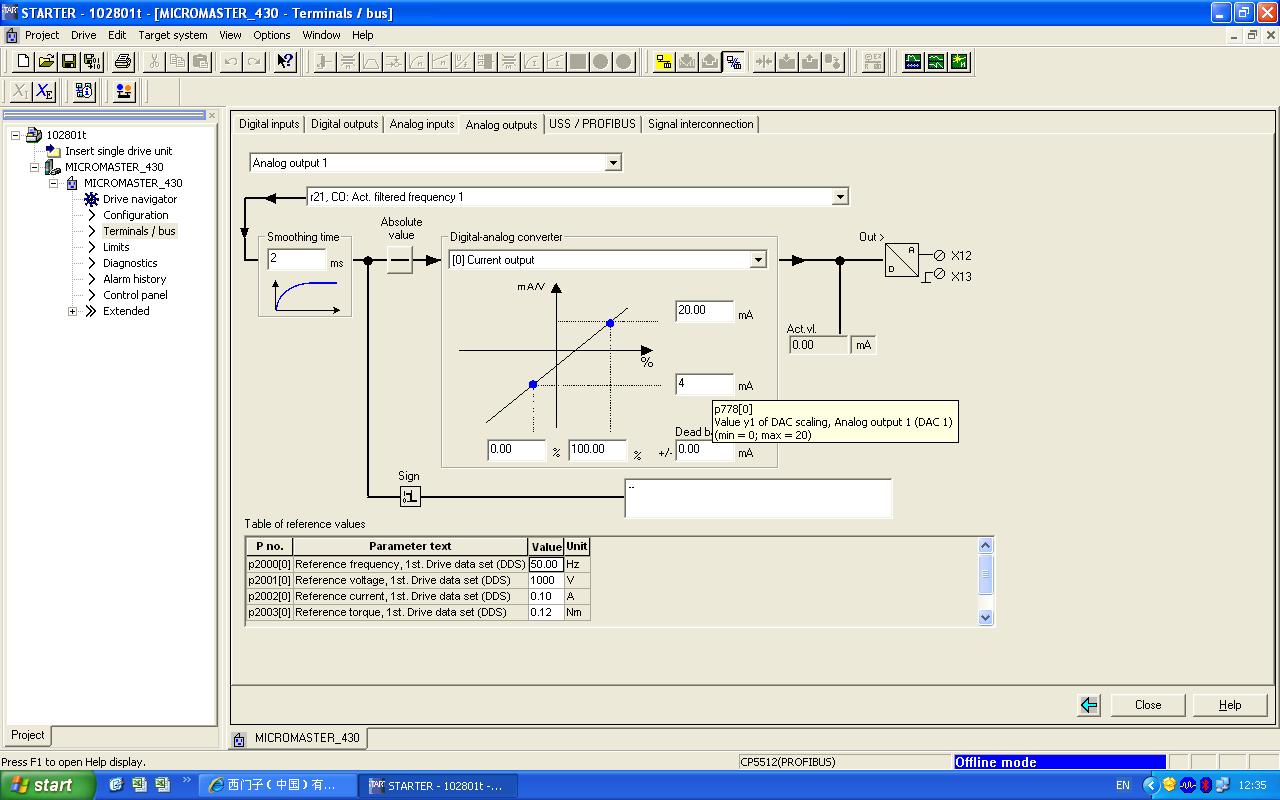
Task: Open a project via the folder icon
Action: (x=47, y=62)
